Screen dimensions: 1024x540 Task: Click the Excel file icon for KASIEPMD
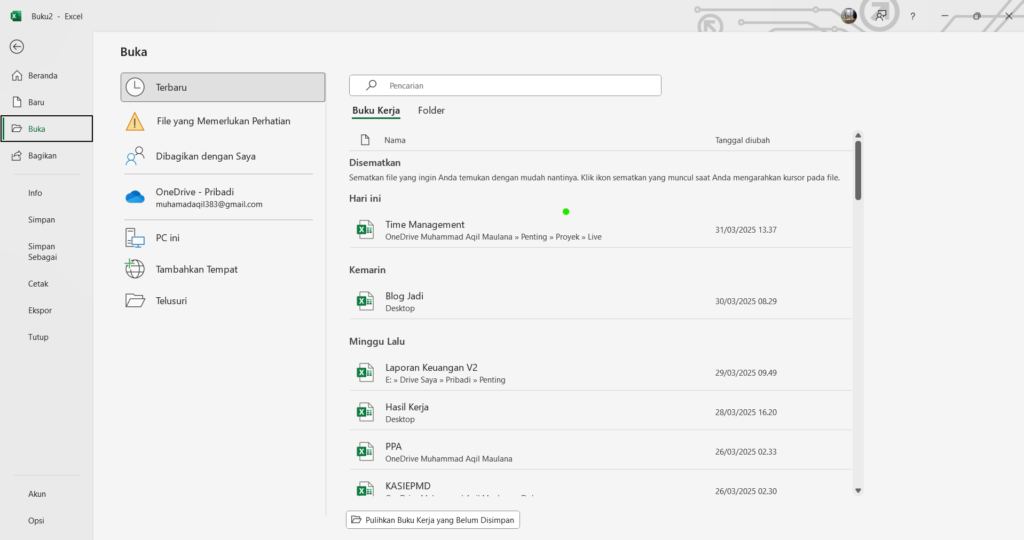tap(365, 489)
